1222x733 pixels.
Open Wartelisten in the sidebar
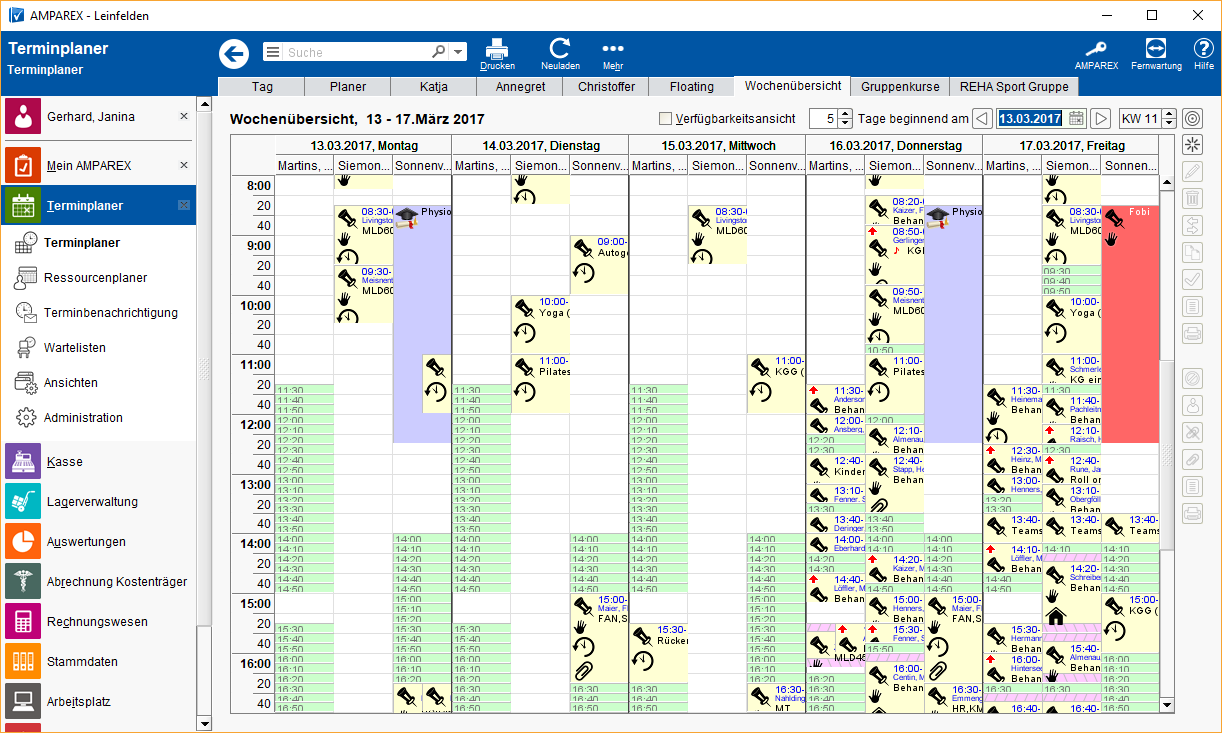[75, 348]
